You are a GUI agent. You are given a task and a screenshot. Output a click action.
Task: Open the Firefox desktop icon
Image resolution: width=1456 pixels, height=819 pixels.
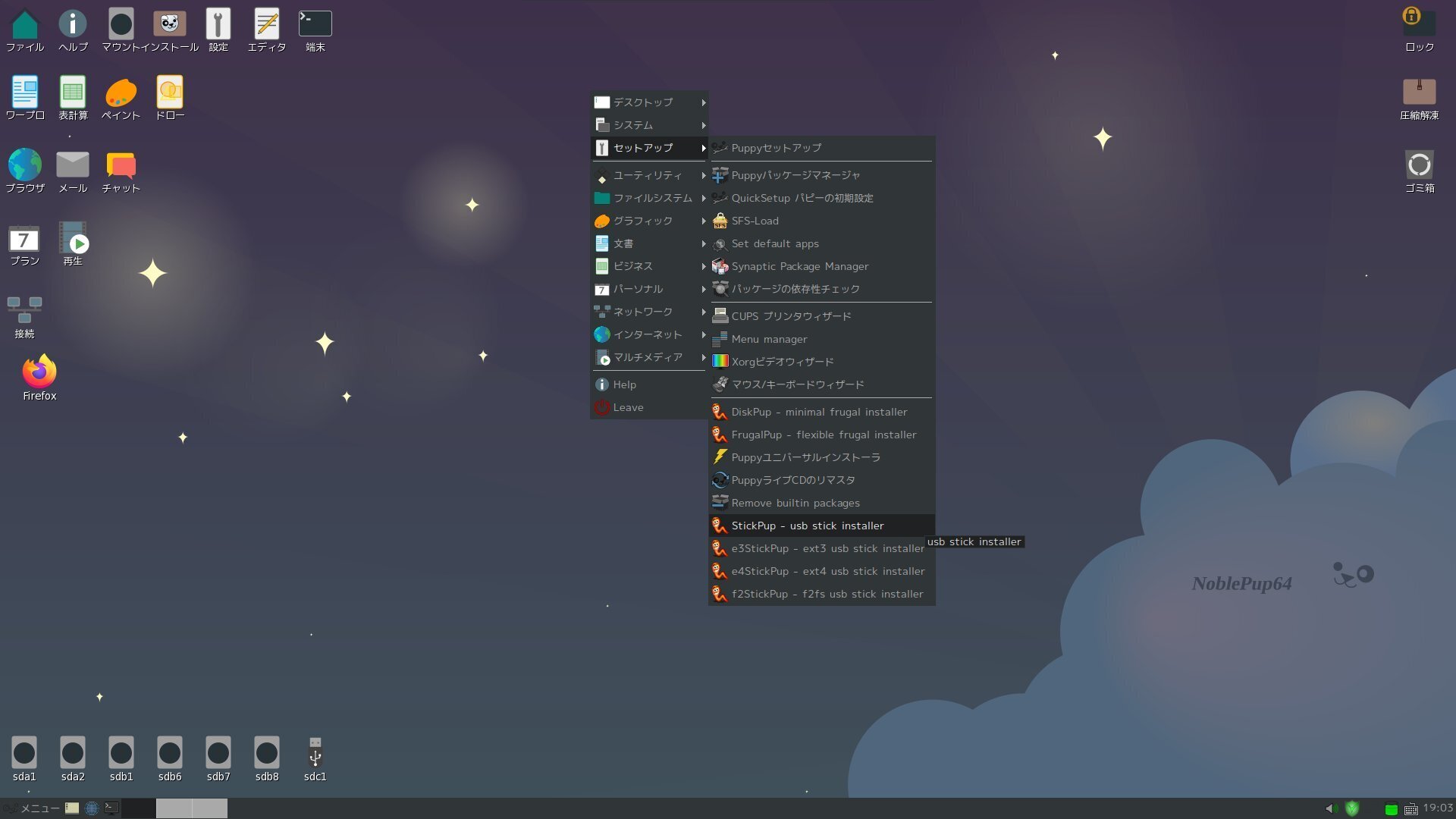click(39, 372)
